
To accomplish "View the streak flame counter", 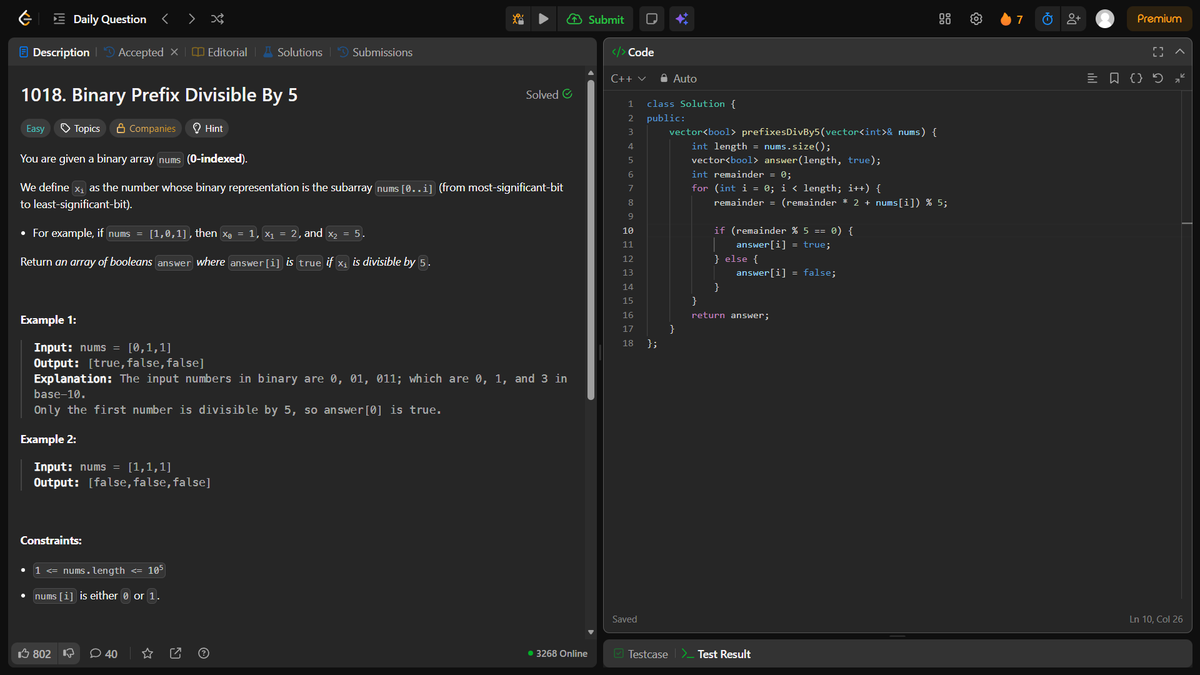I will [1011, 19].
